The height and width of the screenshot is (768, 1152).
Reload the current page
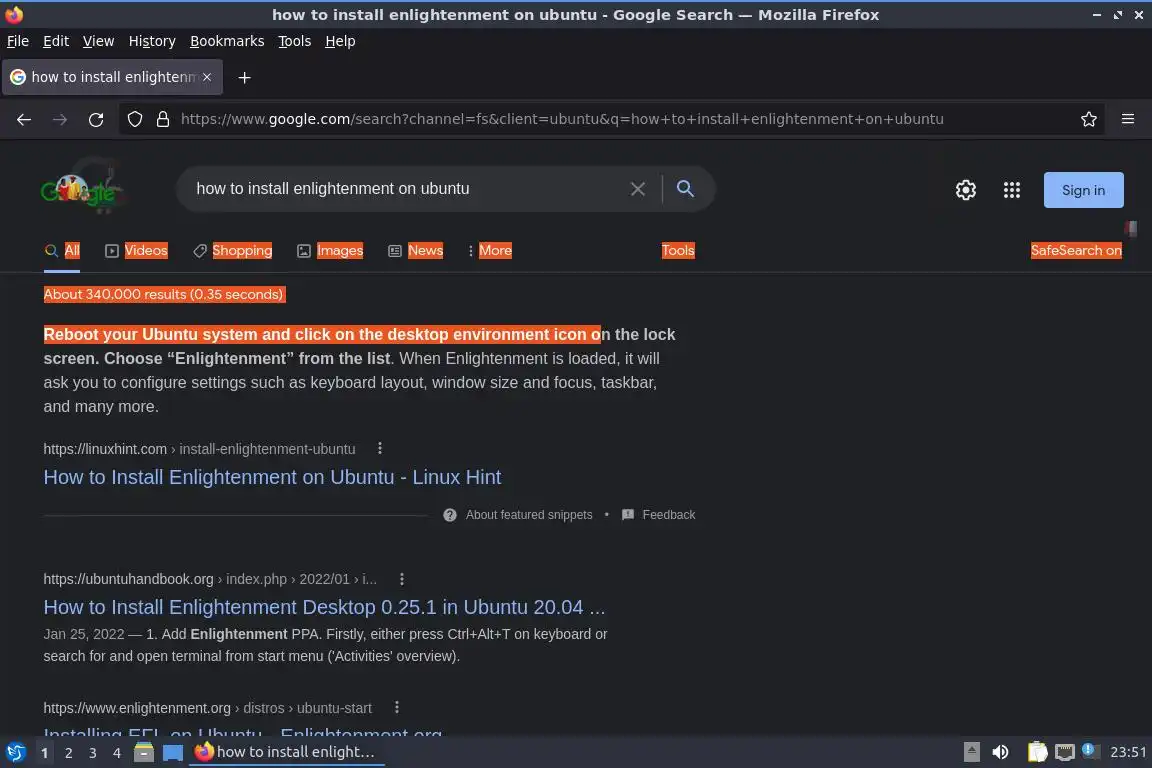[96, 119]
